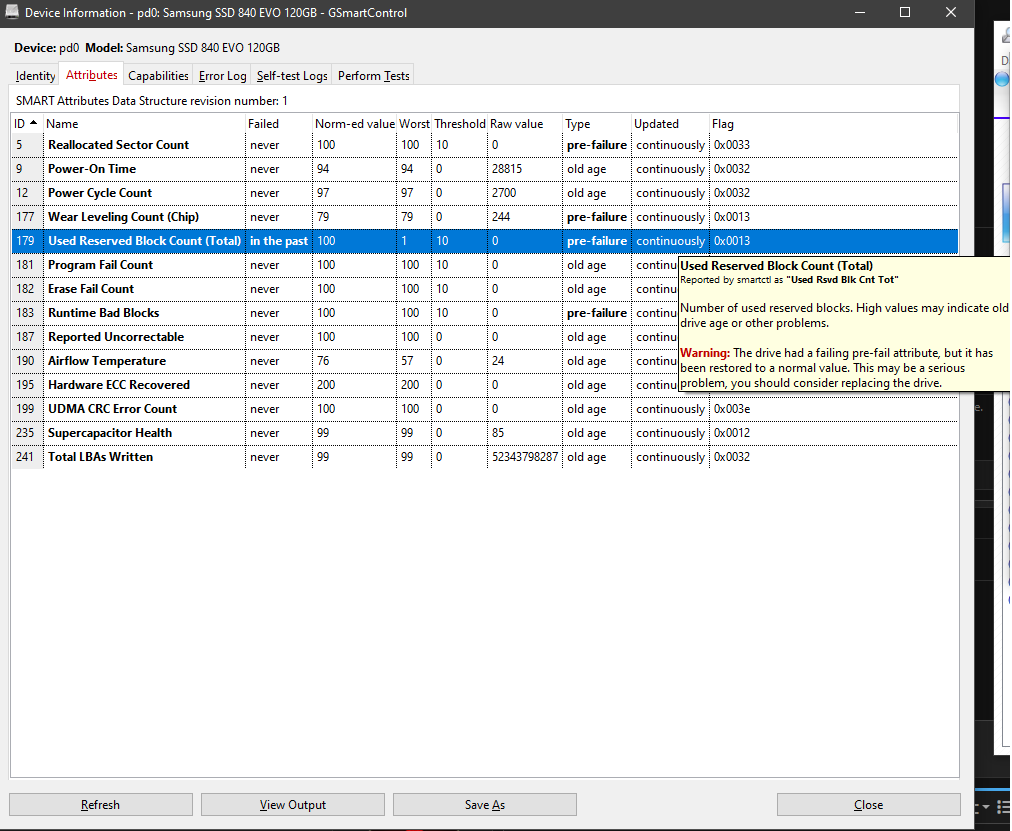The image size is (1012, 831).
Task: Select Wear Leveling Count (Chip) row
Action: point(485,217)
